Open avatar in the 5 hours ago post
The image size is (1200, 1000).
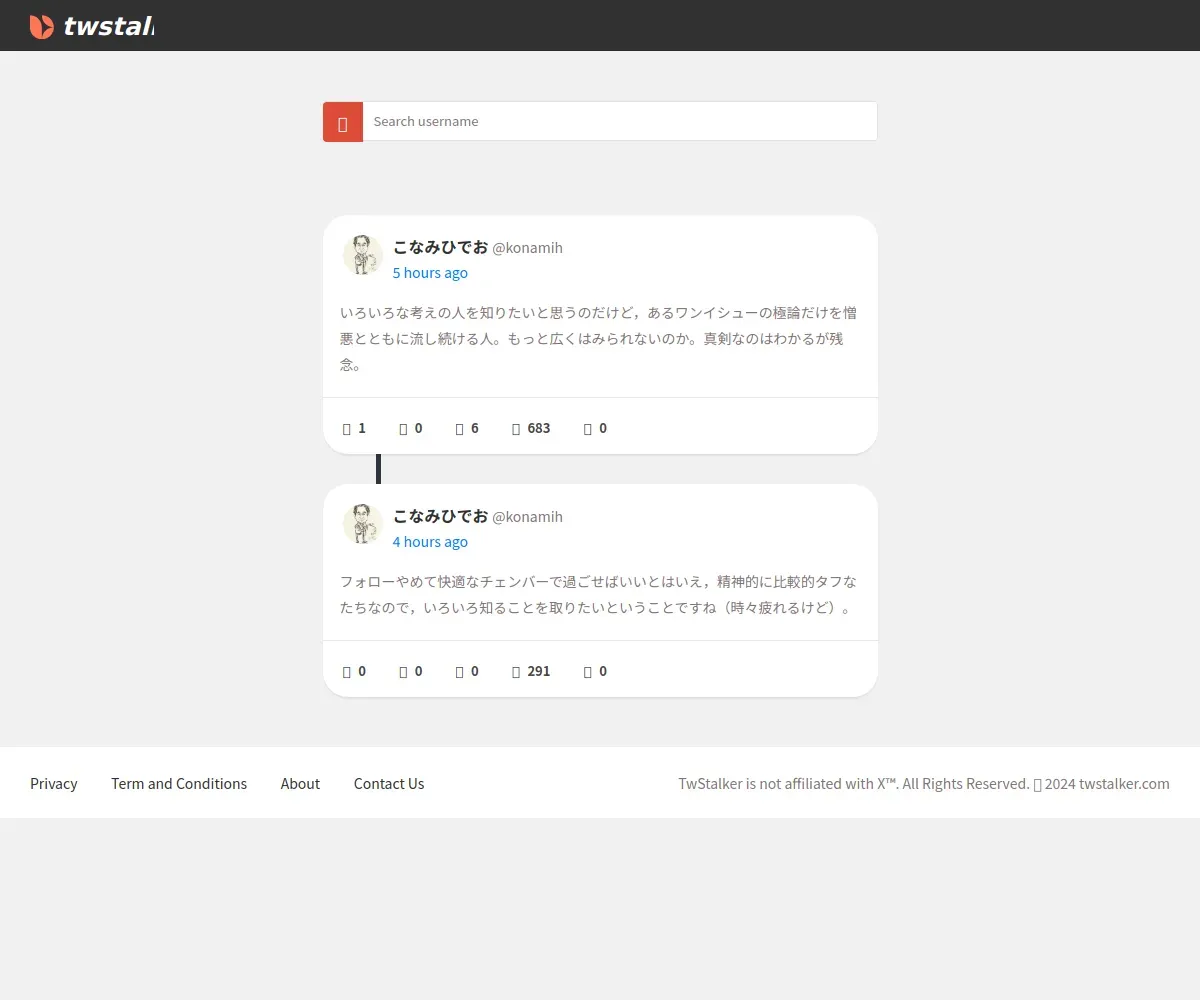[x=363, y=255]
